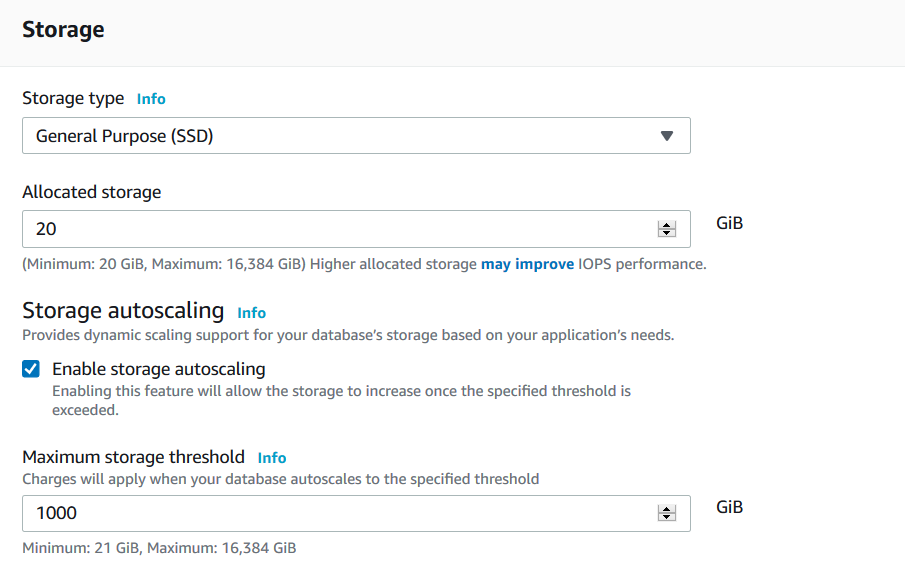Follow the "may improve" IOPS link
The height and width of the screenshot is (572, 905).
pos(527,265)
